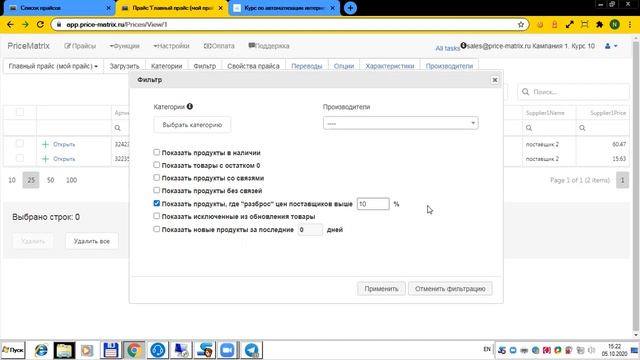The width and height of the screenshot is (640, 360).
Task: Click the Применить button
Action: (381, 289)
